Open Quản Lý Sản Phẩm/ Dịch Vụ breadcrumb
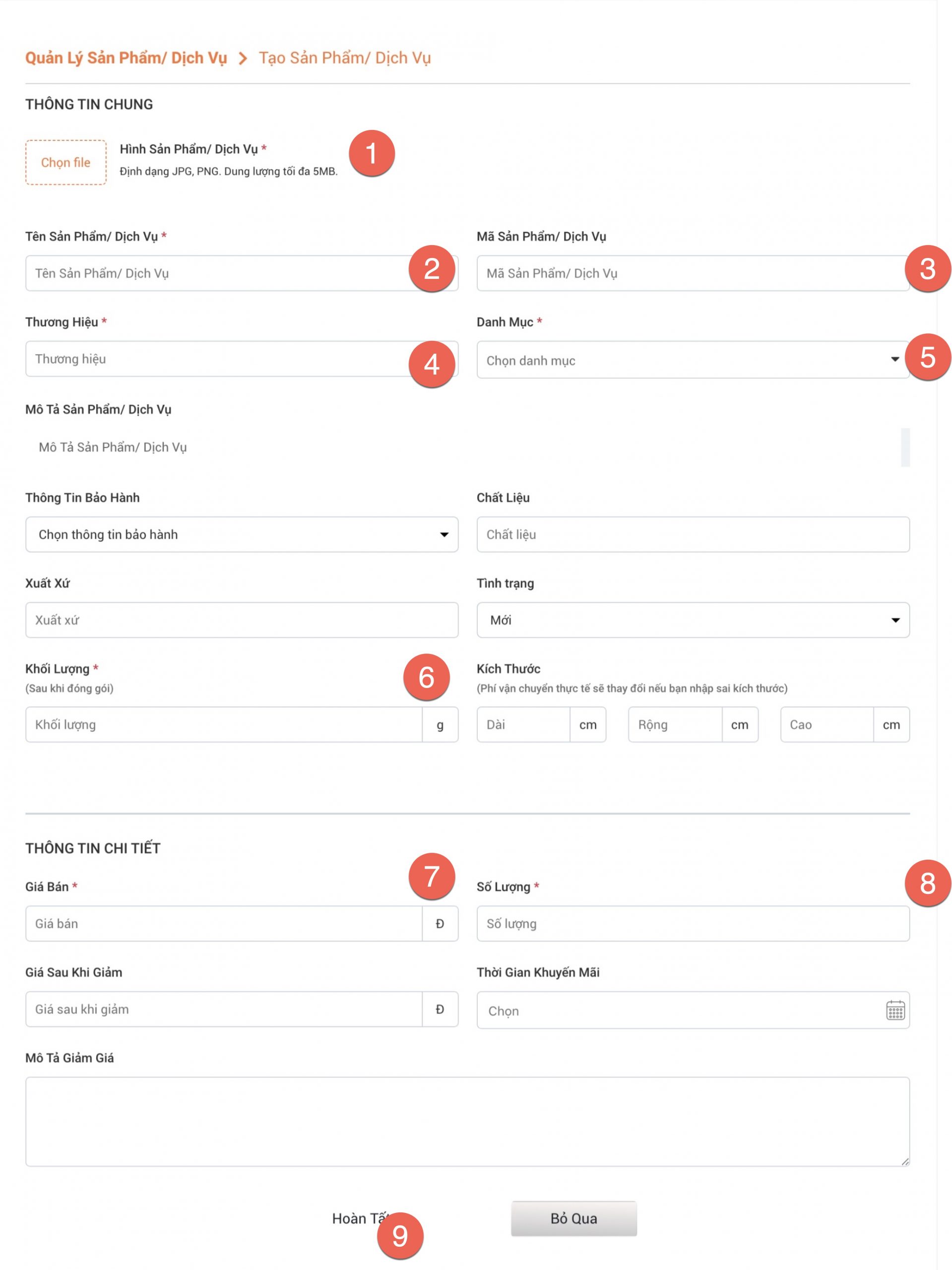This screenshot has width=952, height=1270. coord(126,58)
